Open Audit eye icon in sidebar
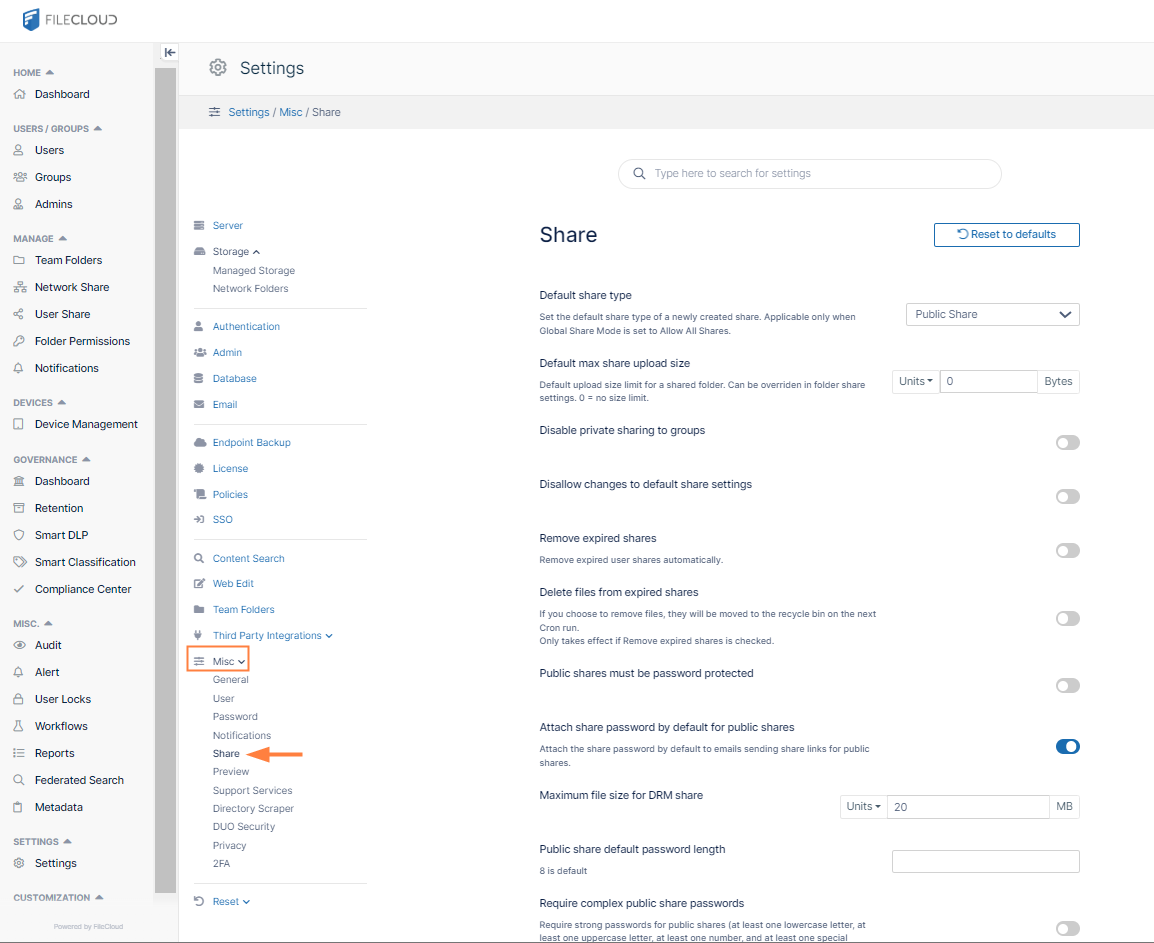 coord(19,645)
